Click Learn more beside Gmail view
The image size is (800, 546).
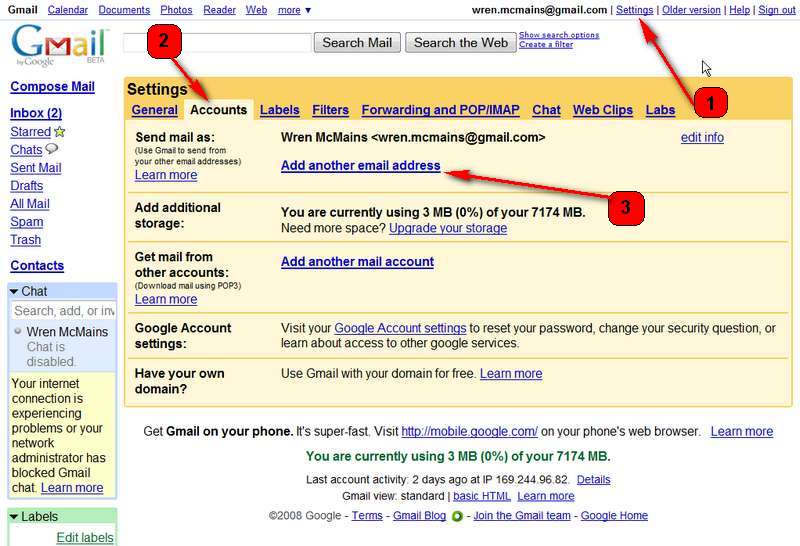tap(545, 496)
